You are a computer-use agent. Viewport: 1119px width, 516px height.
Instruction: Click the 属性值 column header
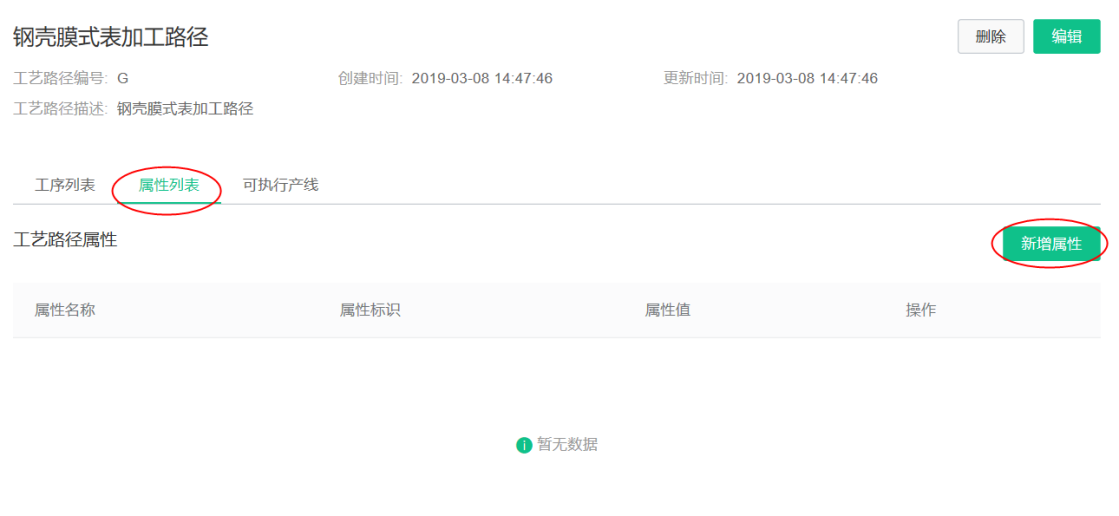point(668,310)
